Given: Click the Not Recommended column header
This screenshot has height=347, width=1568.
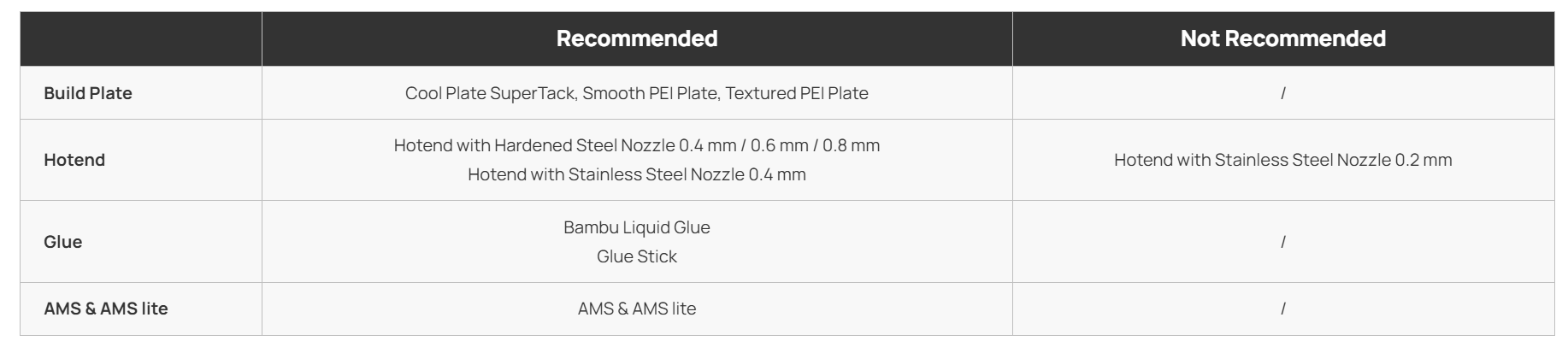Looking at the screenshot, I should click(x=1282, y=38).
